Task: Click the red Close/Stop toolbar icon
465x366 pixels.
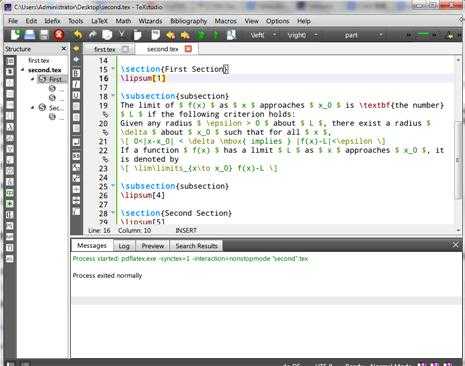Action: (x=59, y=35)
